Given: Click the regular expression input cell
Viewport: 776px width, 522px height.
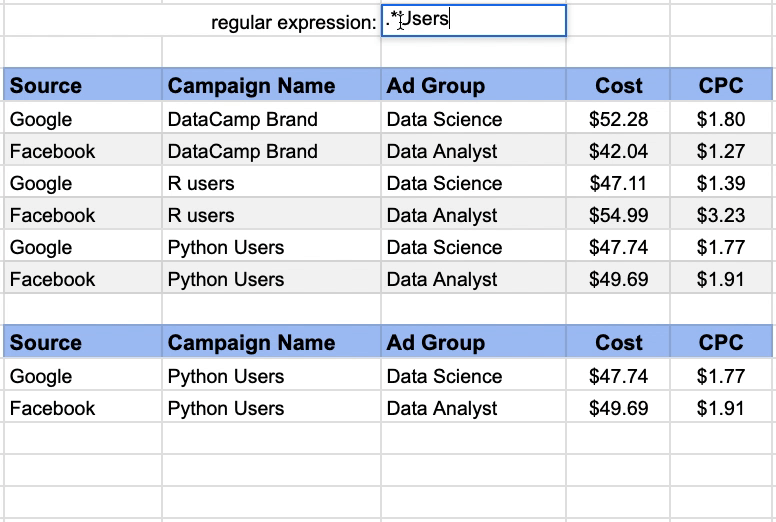Looking at the screenshot, I should point(474,20).
